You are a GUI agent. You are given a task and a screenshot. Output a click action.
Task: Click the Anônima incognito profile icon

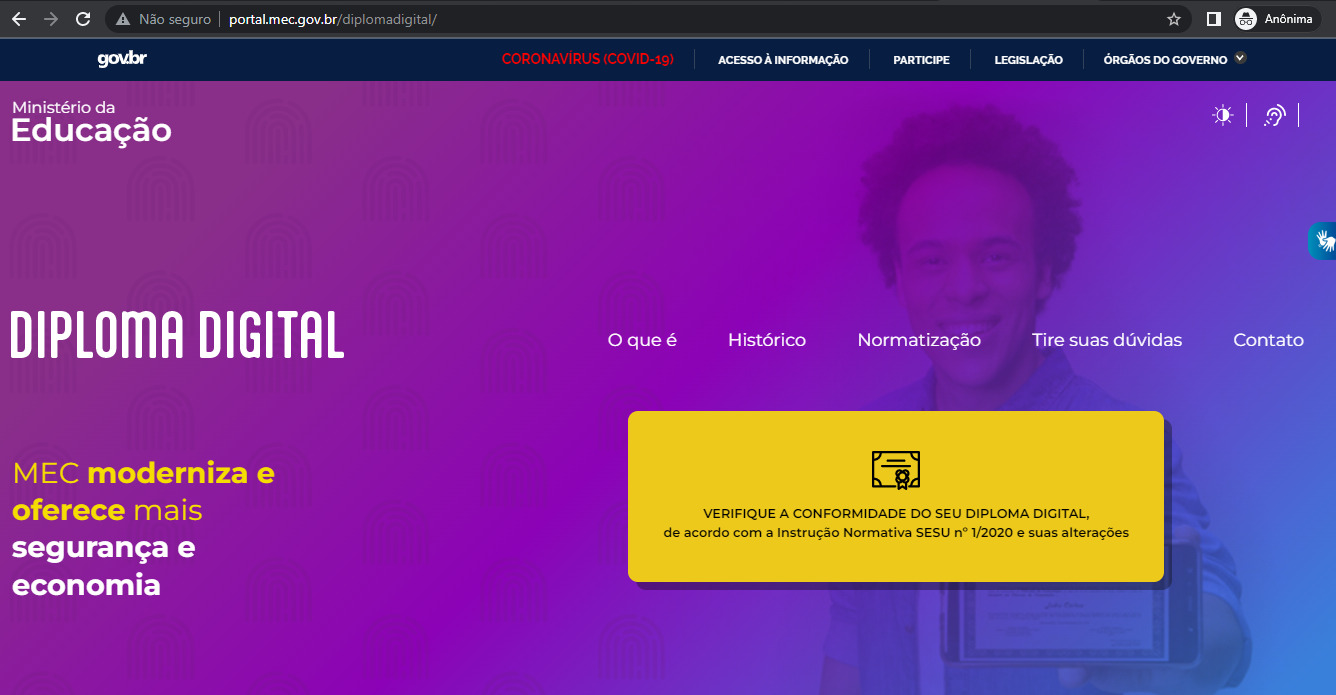(1246, 19)
